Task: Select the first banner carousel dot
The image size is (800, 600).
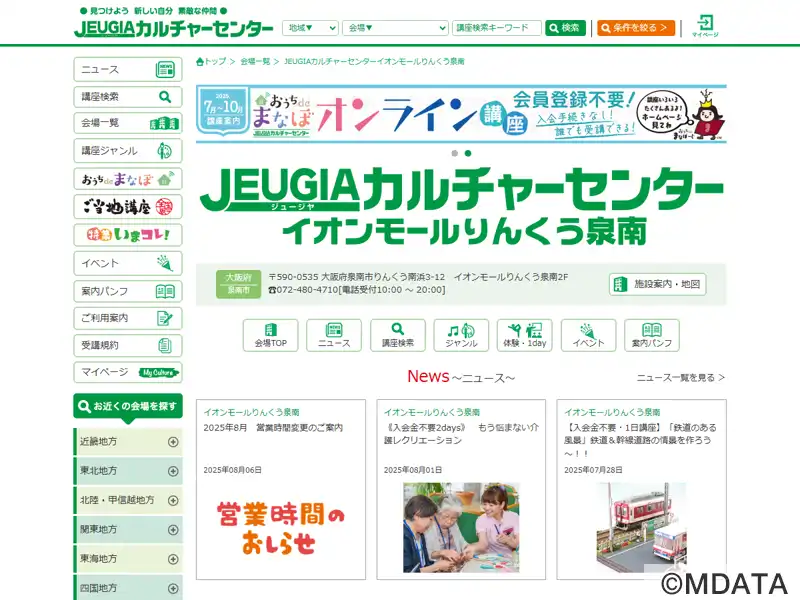Action: coord(455,153)
